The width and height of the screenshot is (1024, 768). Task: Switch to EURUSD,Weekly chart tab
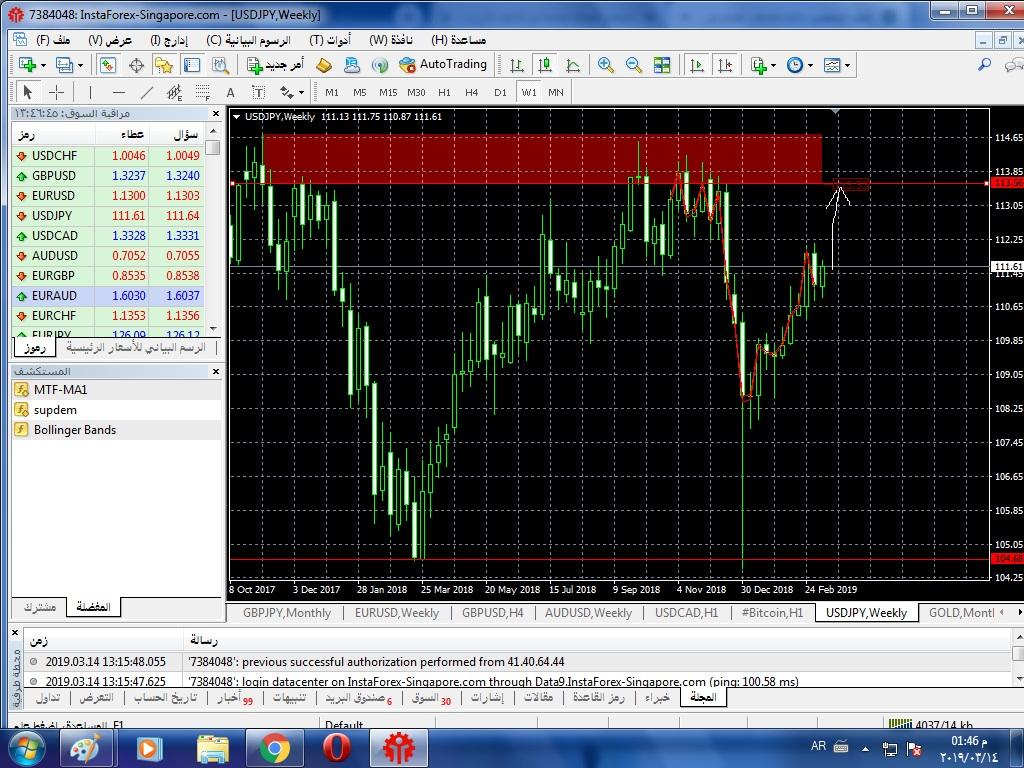click(396, 613)
